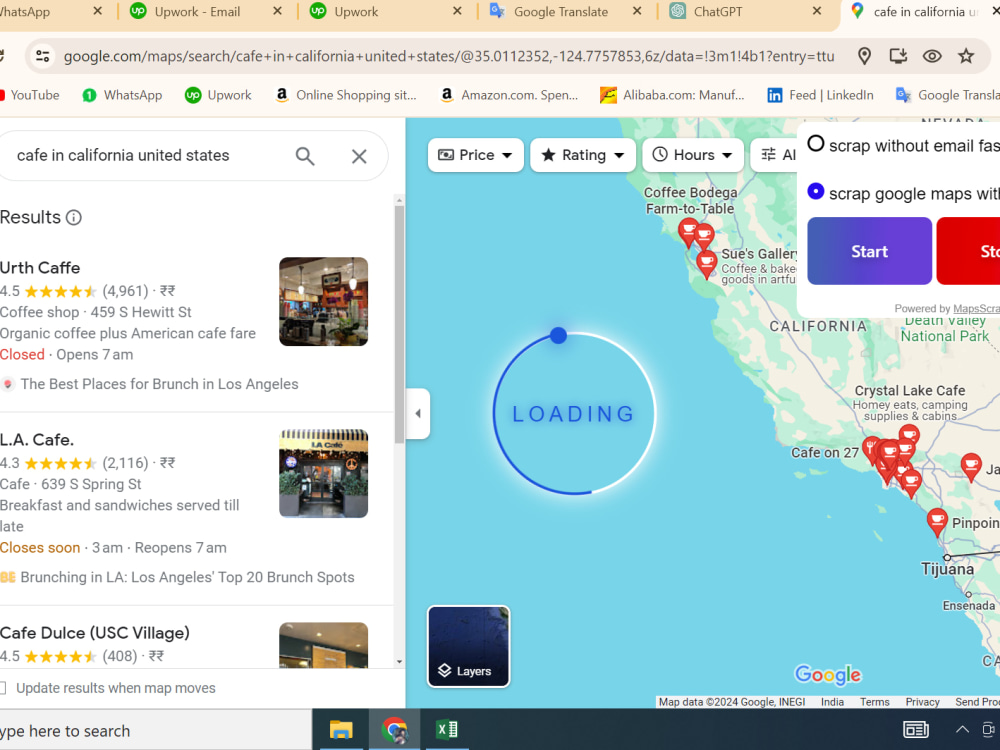This screenshot has height=750, width=1000.
Task: Click Brunching in LA Top 20 link
Action: [x=188, y=578]
